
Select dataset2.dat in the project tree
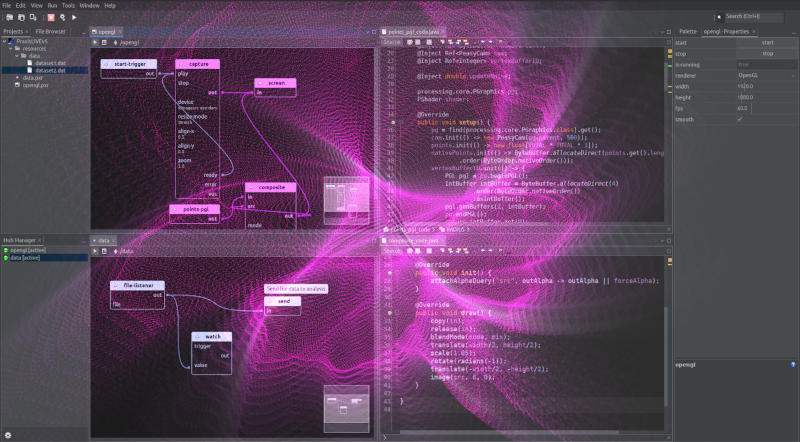(x=50, y=70)
